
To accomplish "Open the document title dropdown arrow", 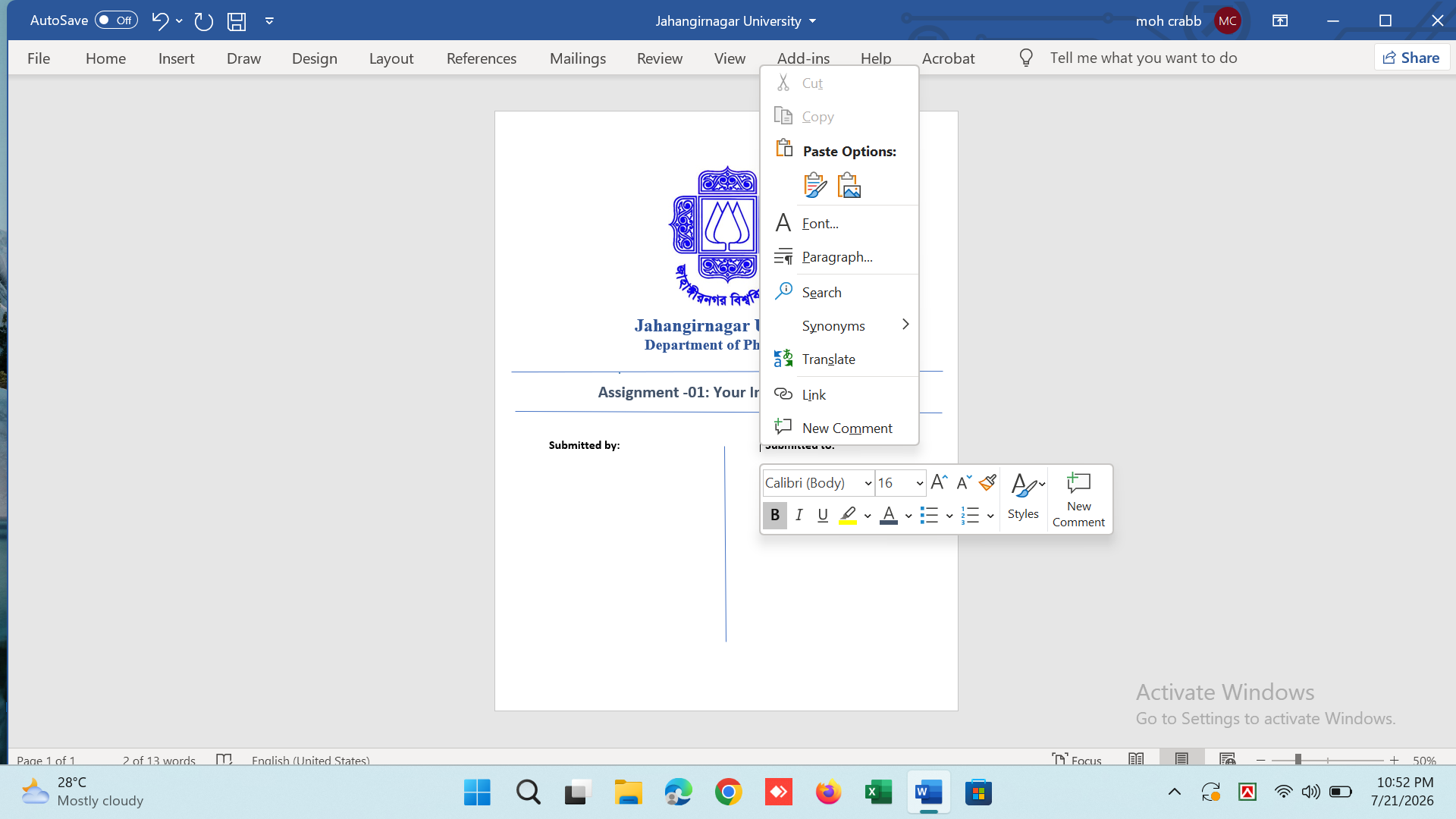I will 813,21.
